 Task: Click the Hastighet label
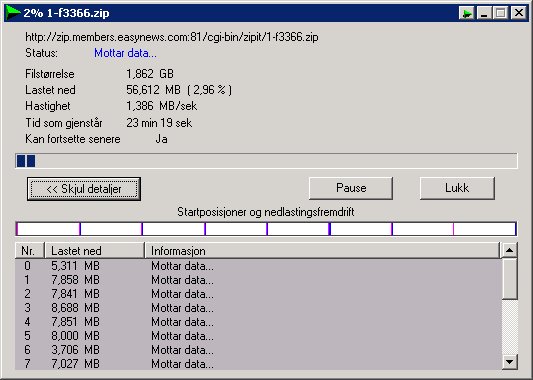48,106
